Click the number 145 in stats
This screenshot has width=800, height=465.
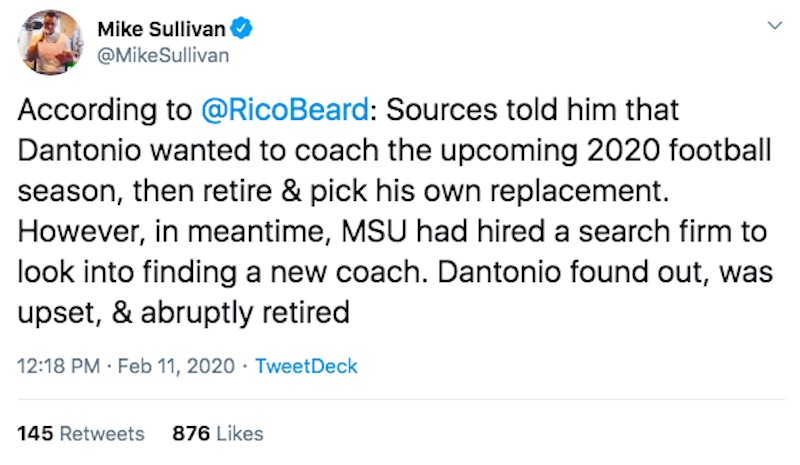pyautogui.click(x=35, y=433)
